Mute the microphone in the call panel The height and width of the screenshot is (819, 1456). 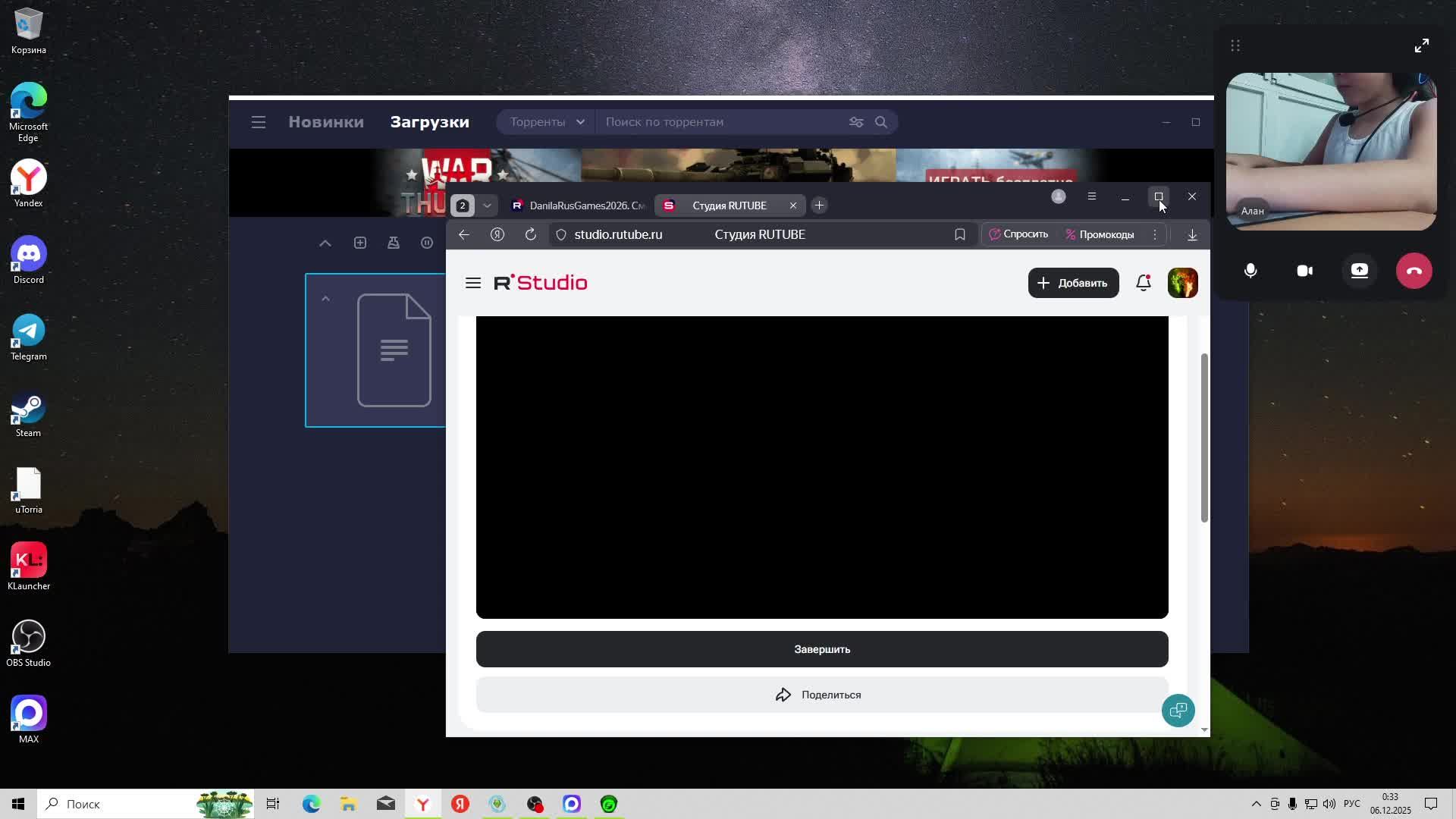(1250, 271)
